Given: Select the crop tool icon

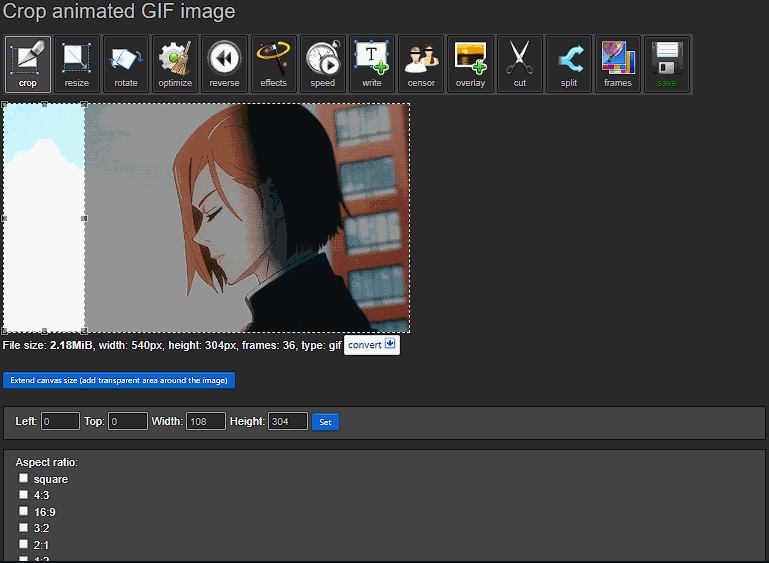Looking at the screenshot, I should pos(28,64).
